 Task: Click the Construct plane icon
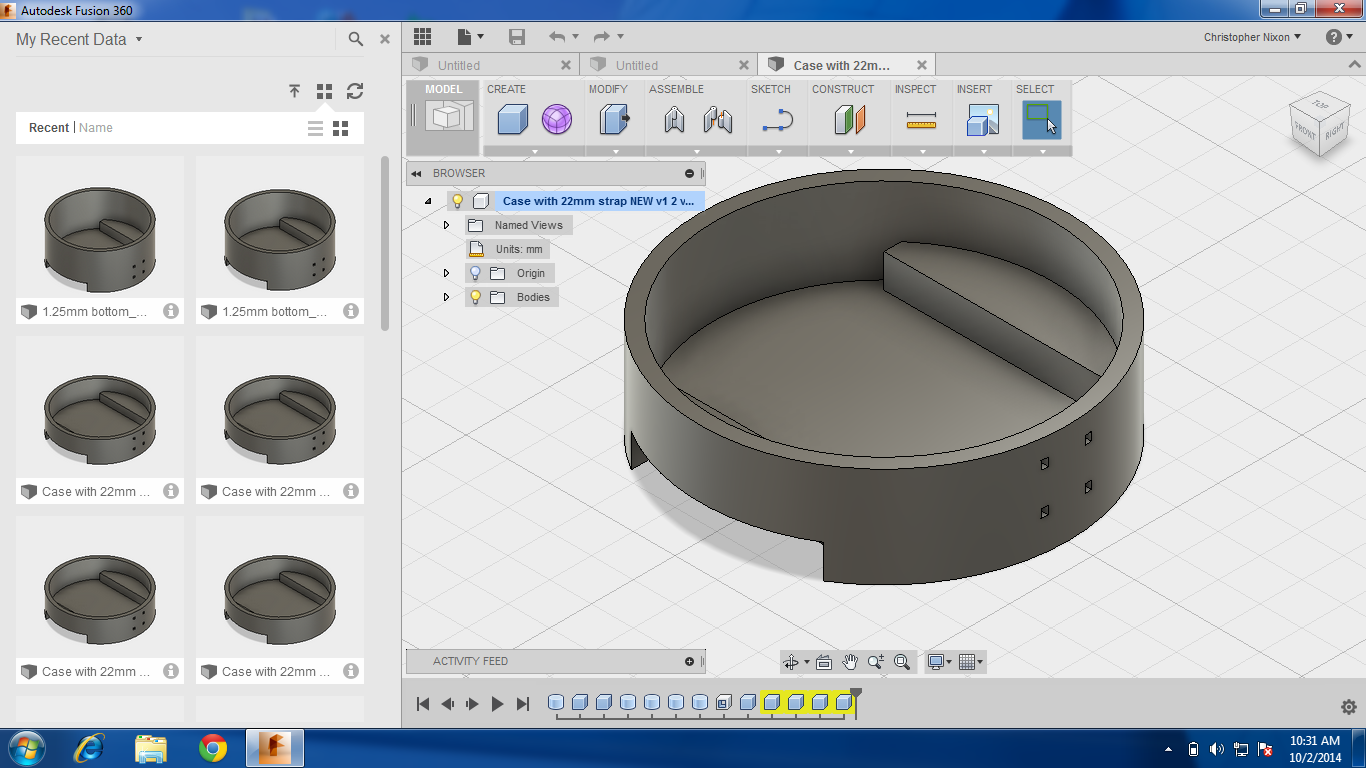click(x=849, y=121)
